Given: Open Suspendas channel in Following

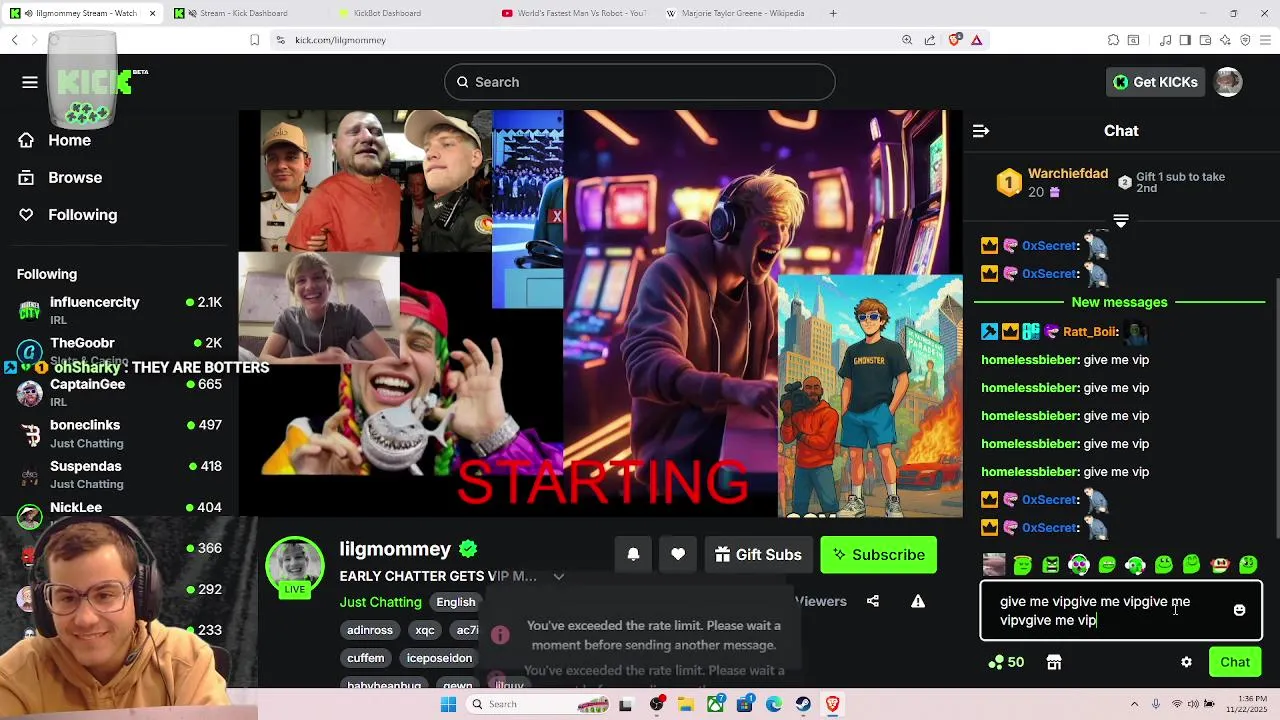Looking at the screenshot, I should click(x=120, y=474).
